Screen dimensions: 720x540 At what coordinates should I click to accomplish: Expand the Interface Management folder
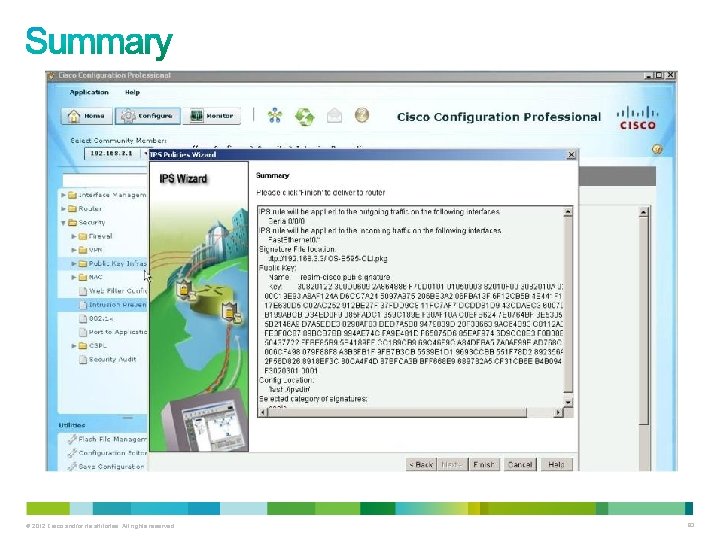[x=63, y=195]
